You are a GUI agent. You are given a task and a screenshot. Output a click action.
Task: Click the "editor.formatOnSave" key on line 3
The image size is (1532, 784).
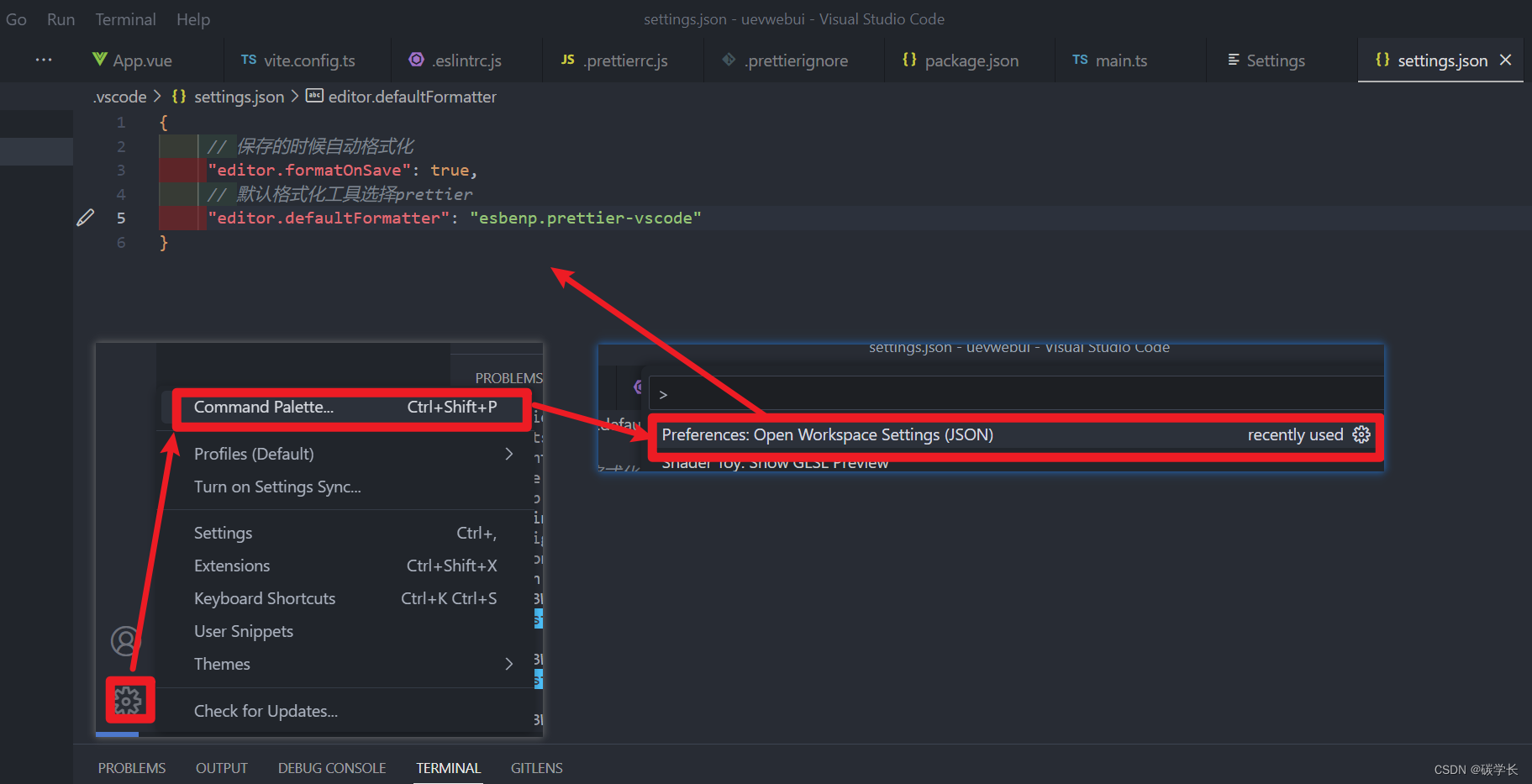click(x=309, y=170)
